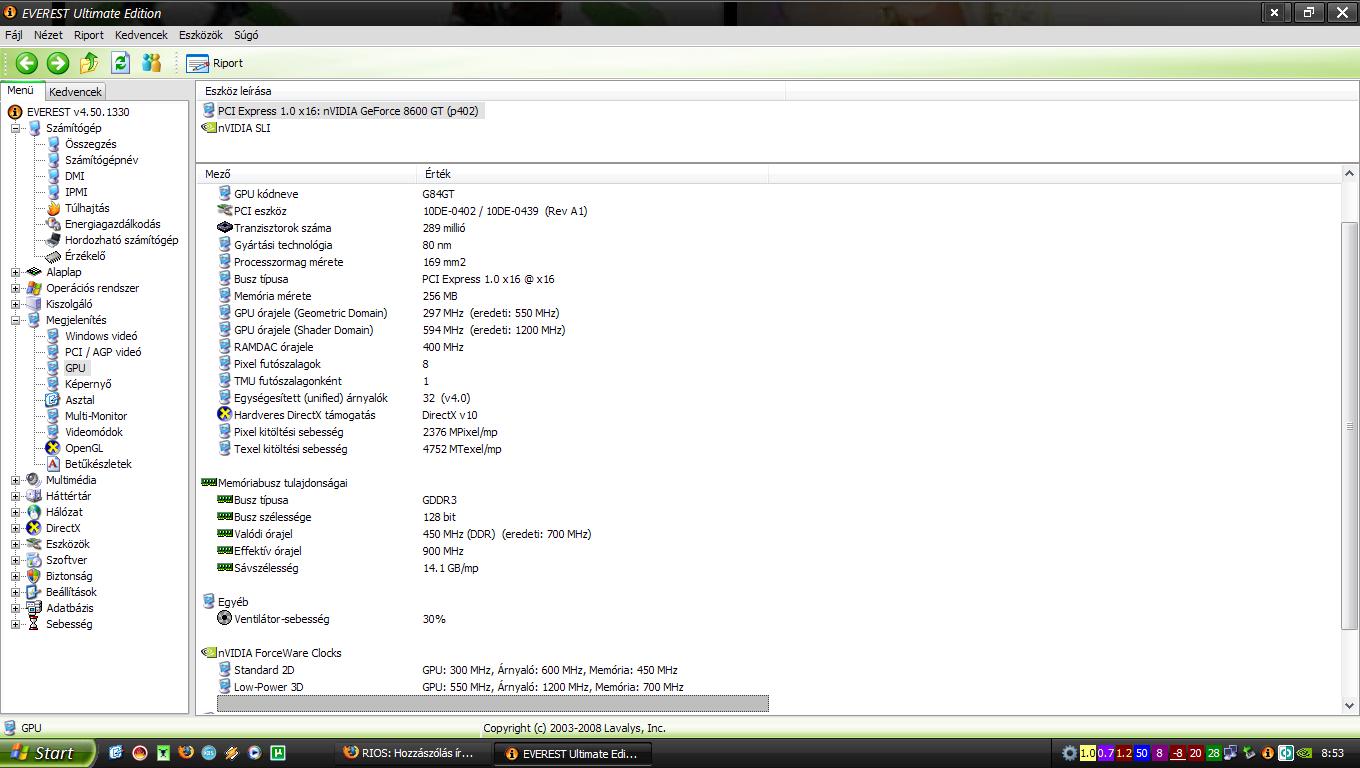Go forward with the green right arrow
This screenshot has height=768, width=1360.
point(58,63)
